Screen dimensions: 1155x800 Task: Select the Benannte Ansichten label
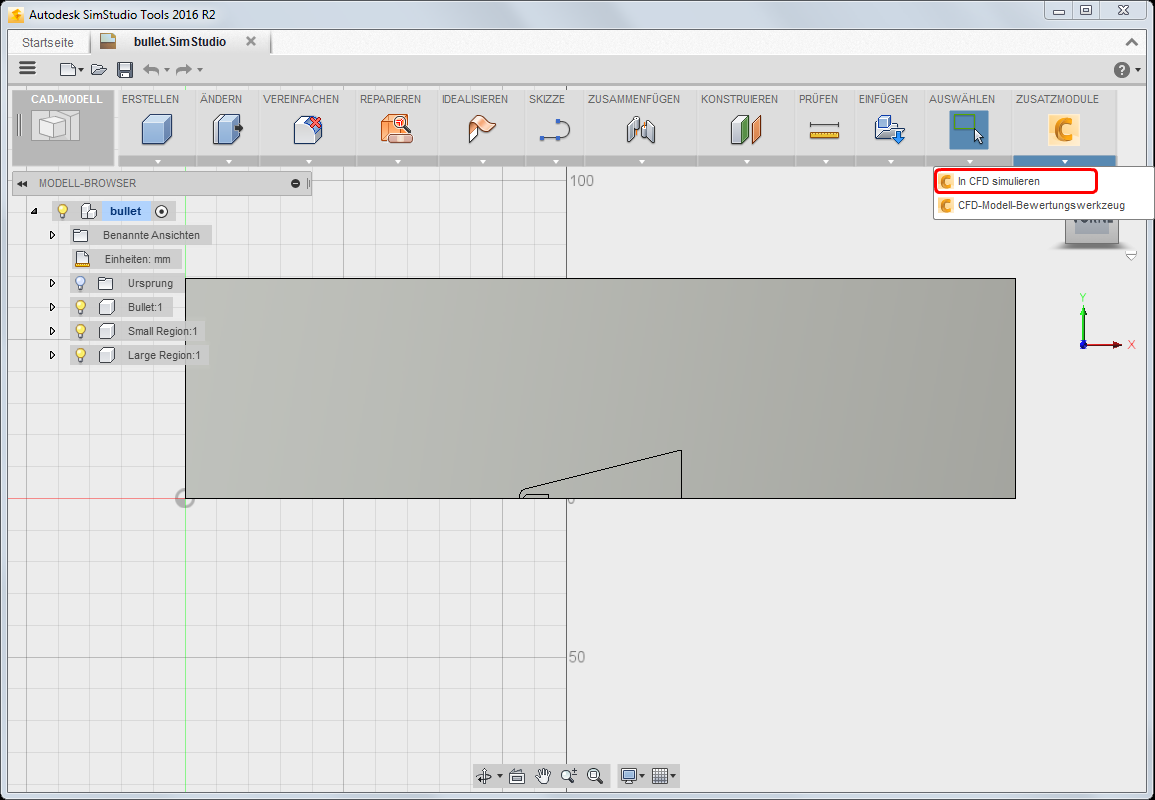click(x=151, y=235)
